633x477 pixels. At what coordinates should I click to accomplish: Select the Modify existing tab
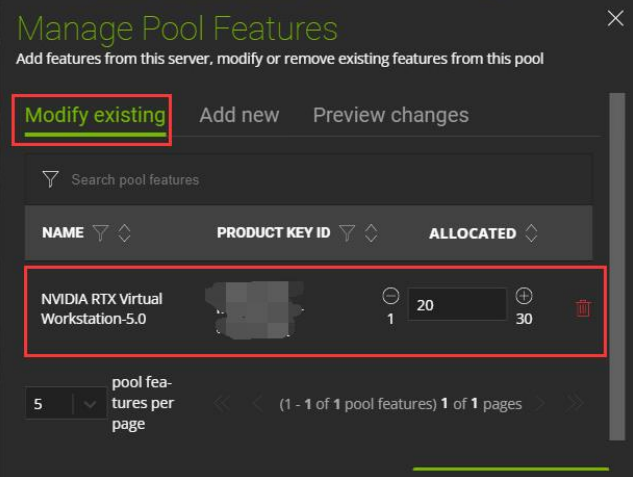point(95,115)
